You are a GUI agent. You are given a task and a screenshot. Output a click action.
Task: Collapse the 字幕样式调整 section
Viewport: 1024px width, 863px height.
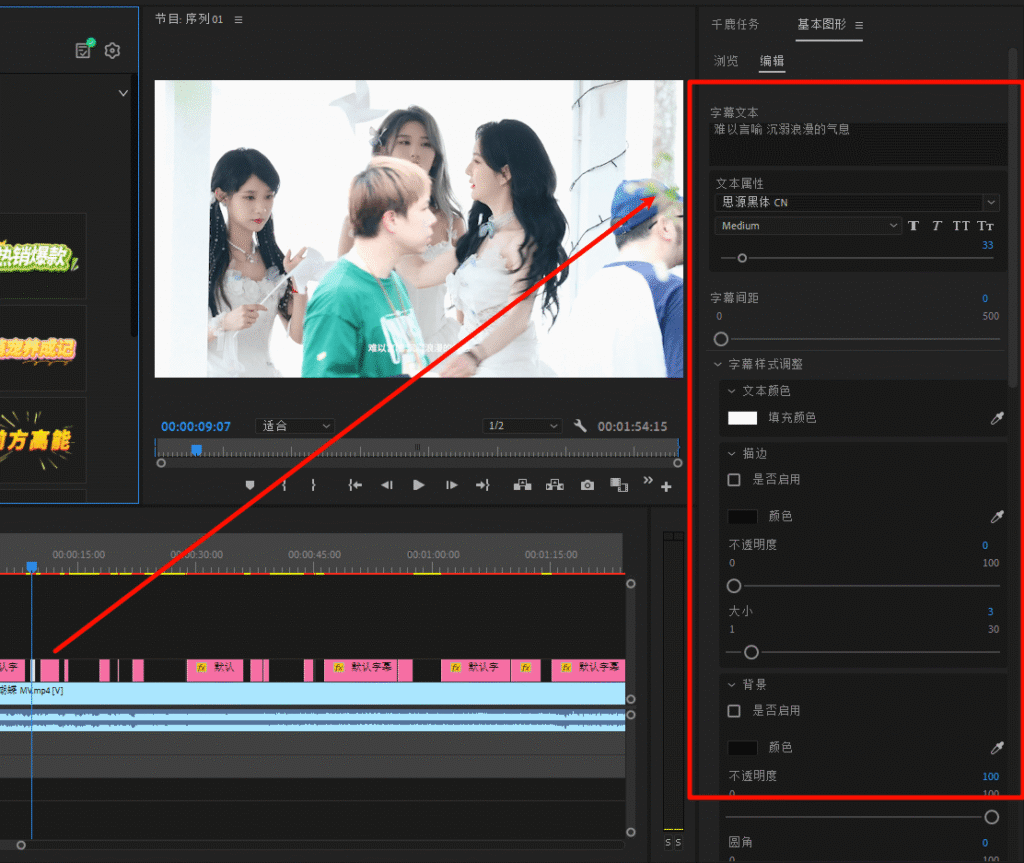(x=716, y=364)
